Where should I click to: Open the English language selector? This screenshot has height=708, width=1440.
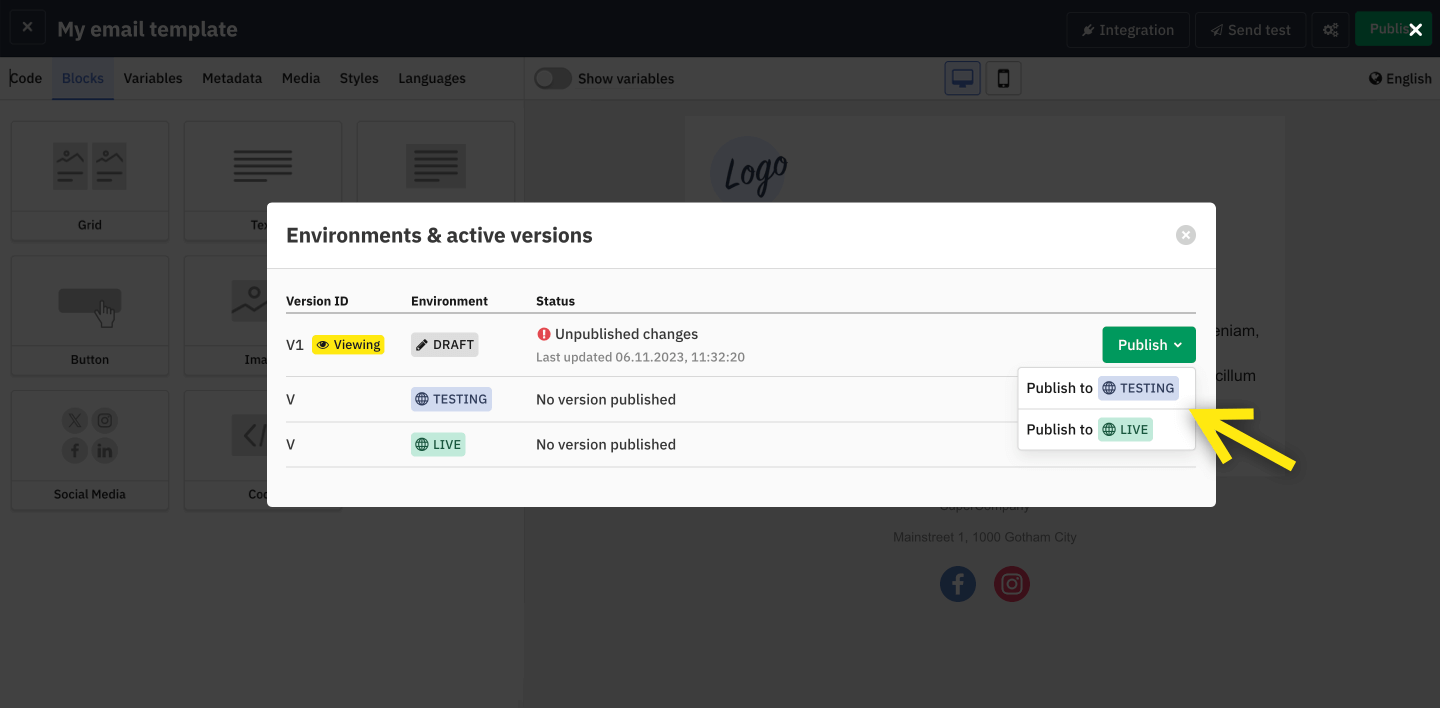(1400, 77)
